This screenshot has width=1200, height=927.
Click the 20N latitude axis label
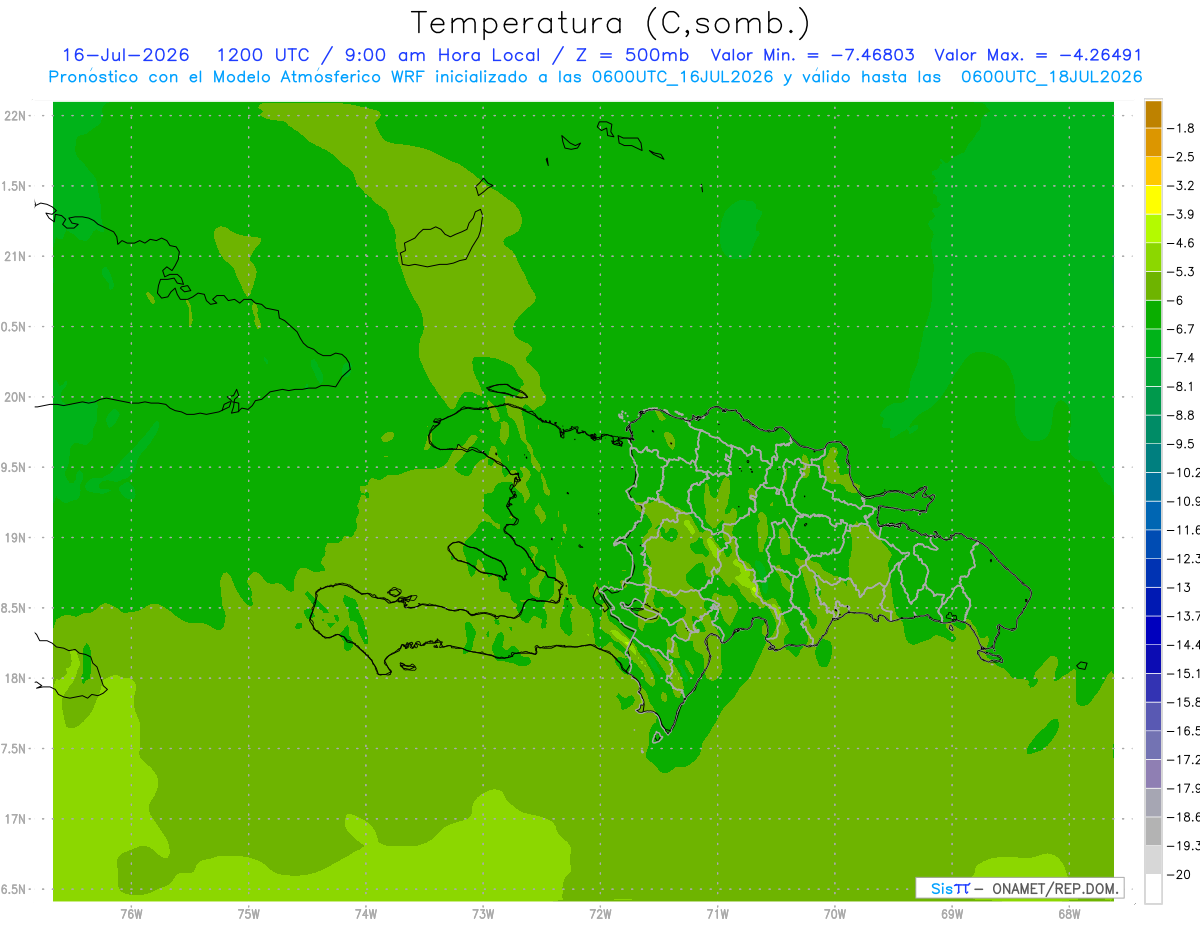(x=15, y=397)
